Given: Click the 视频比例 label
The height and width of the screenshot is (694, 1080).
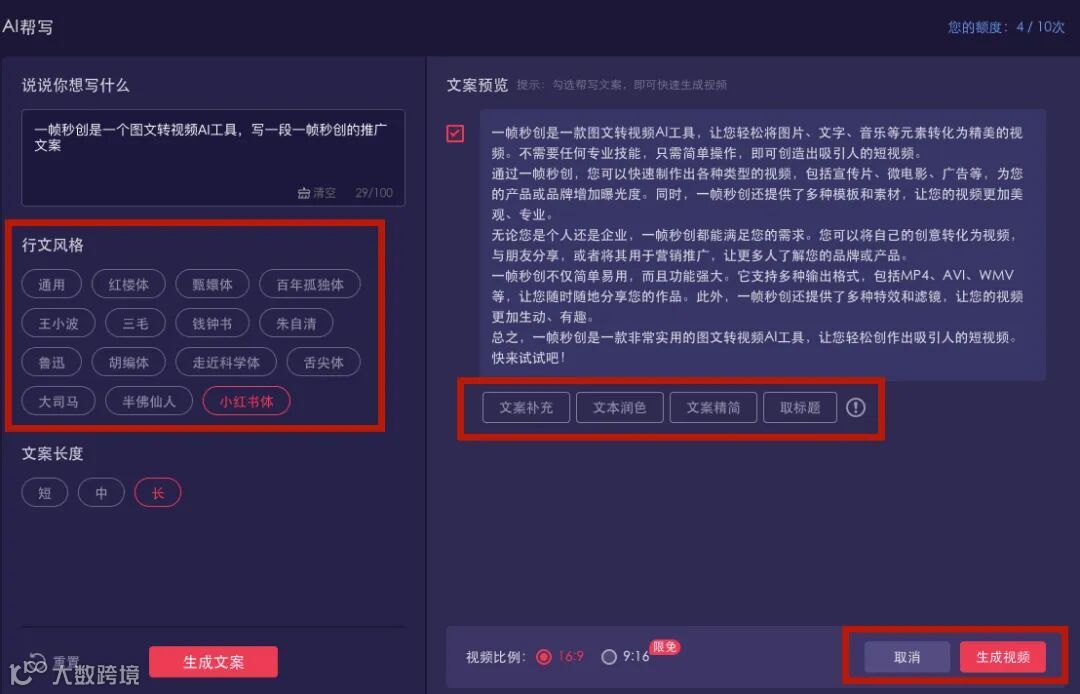Looking at the screenshot, I should tap(496, 657).
